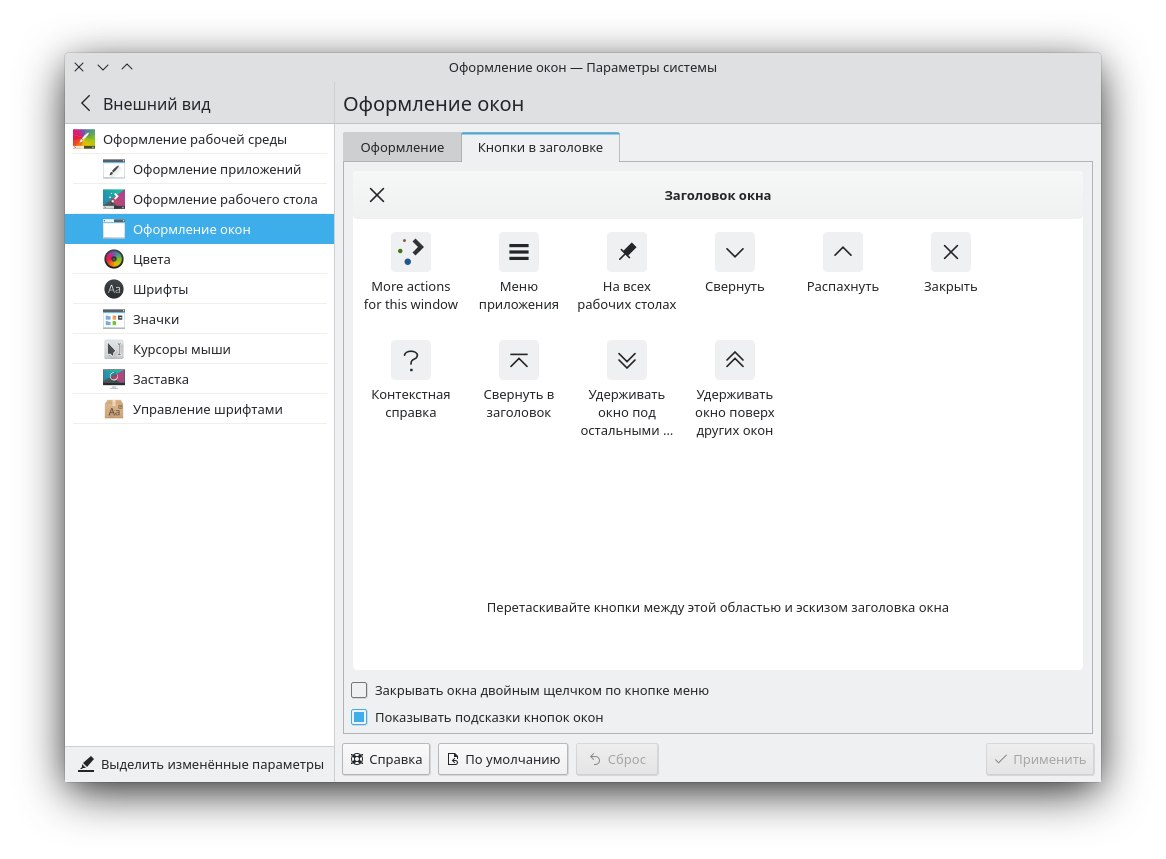Switch to the "Кнопки в заголовке" tab

tap(541, 147)
